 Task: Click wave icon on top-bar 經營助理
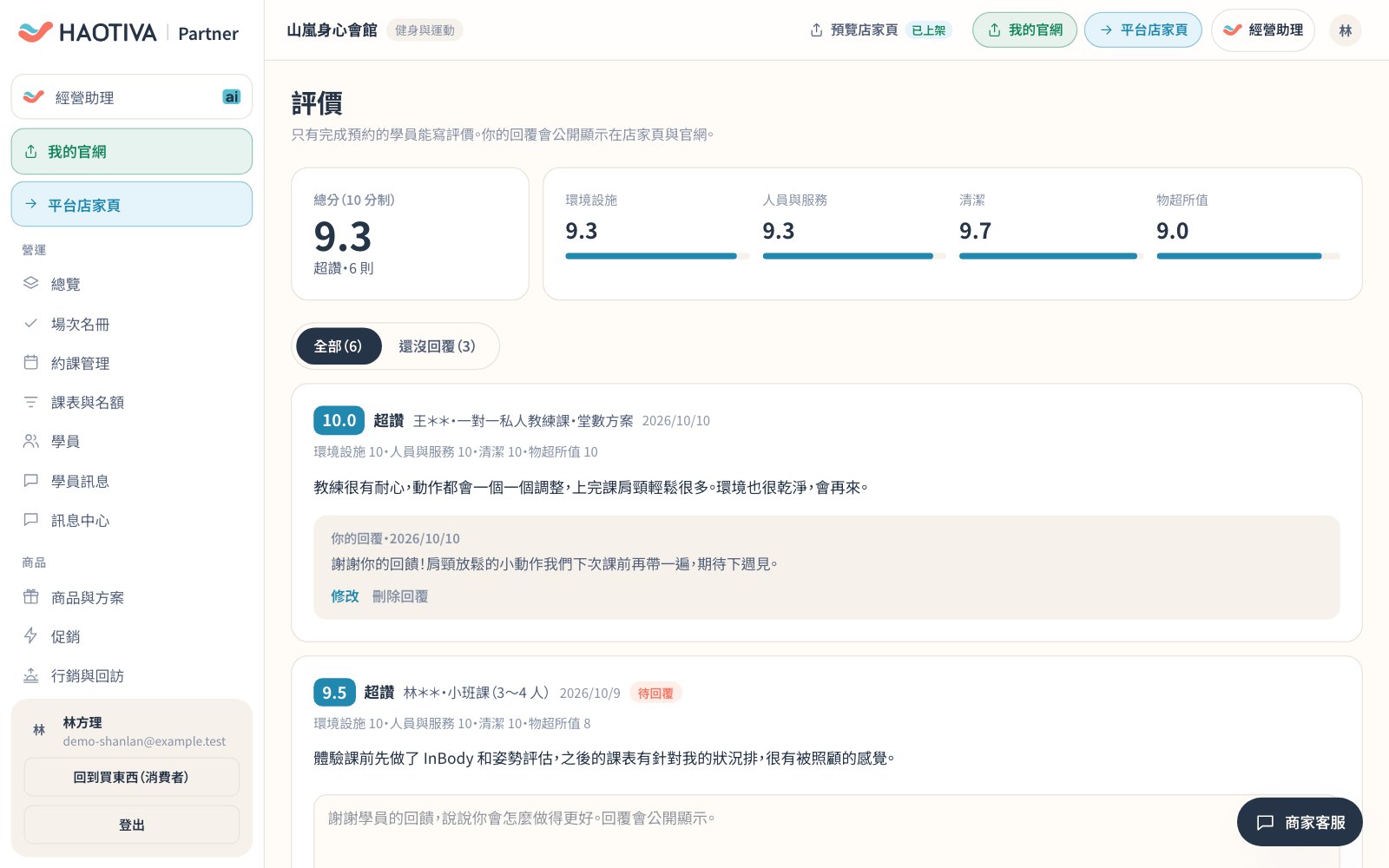tap(1232, 30)
